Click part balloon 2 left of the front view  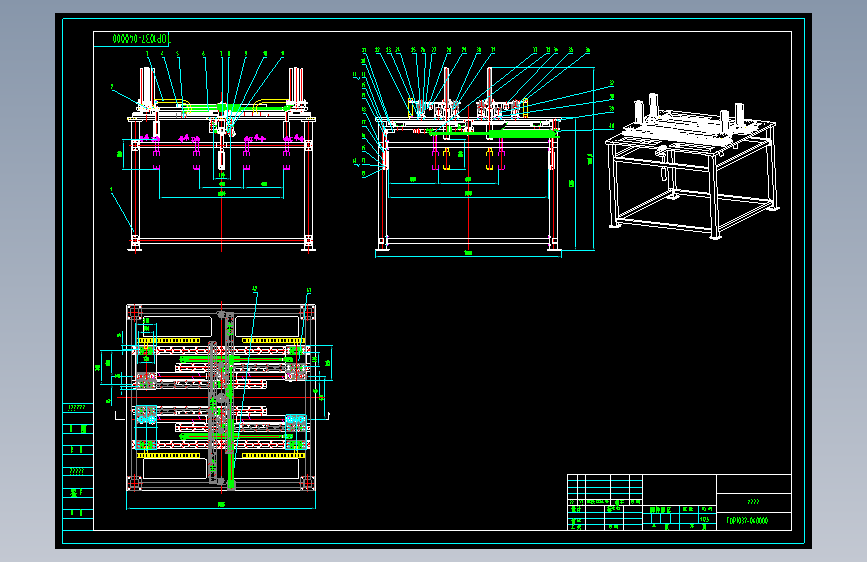(112, 87)
